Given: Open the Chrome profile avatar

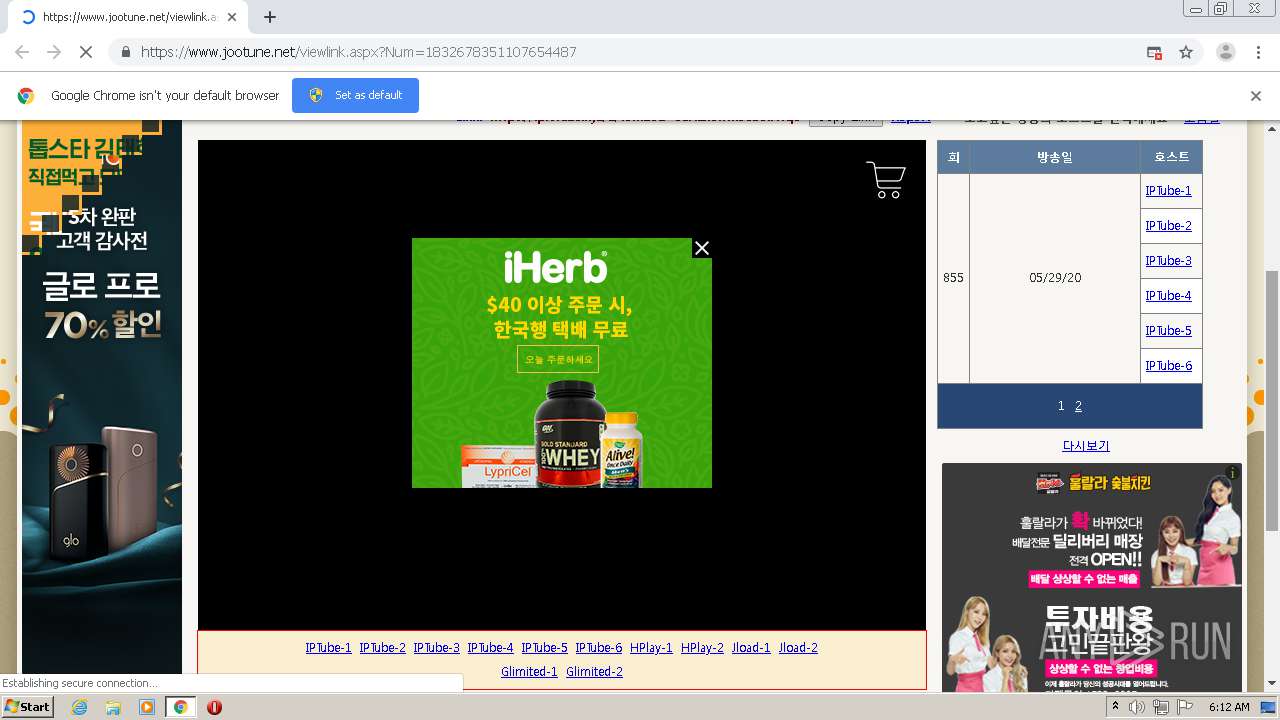Looking at the screenshot, I should coord(1225,52).
